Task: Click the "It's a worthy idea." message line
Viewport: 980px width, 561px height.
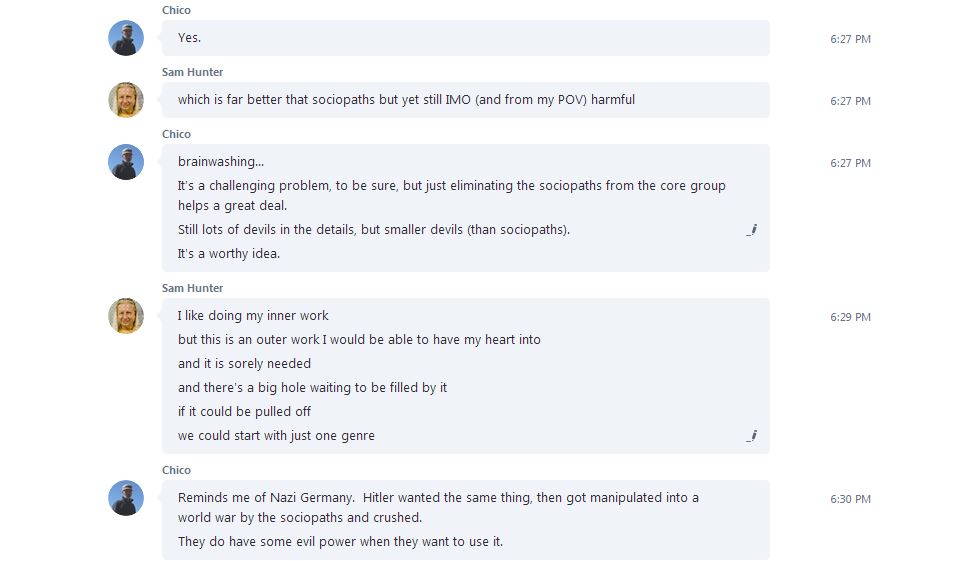Action: 229,254
